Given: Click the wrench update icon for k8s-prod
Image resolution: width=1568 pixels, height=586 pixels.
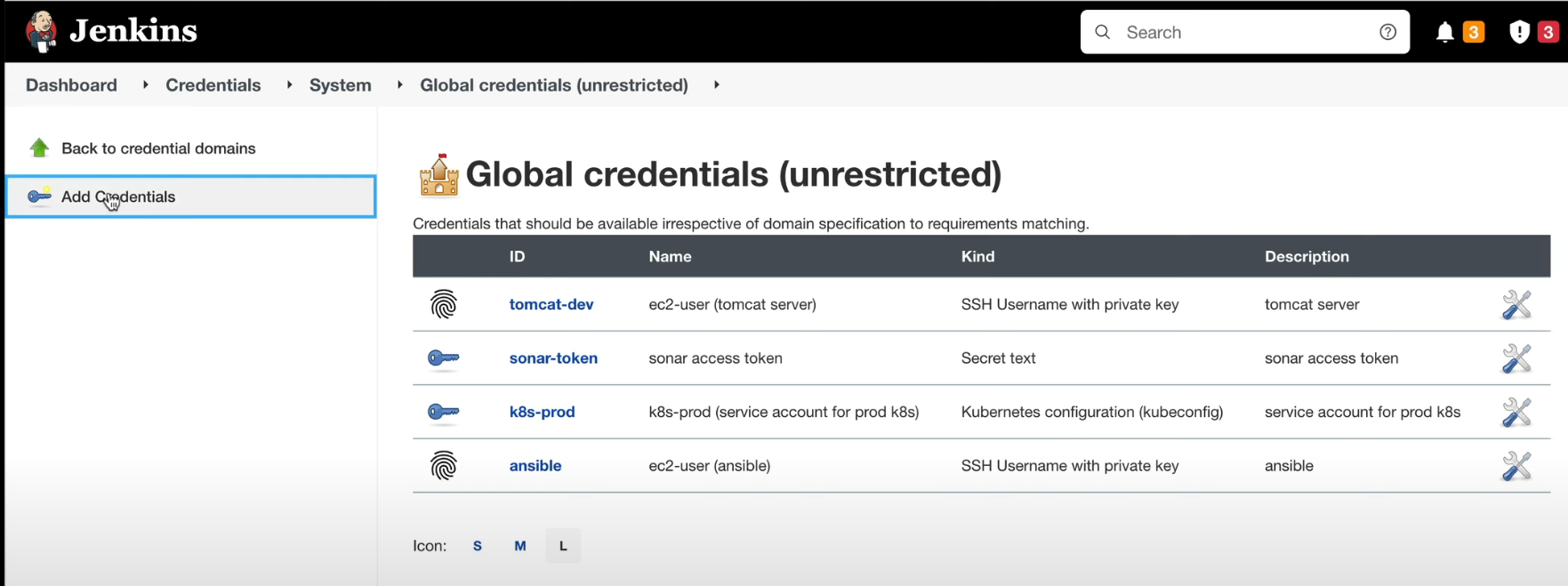Looking at the screenshot, I should pos(1516,412).
